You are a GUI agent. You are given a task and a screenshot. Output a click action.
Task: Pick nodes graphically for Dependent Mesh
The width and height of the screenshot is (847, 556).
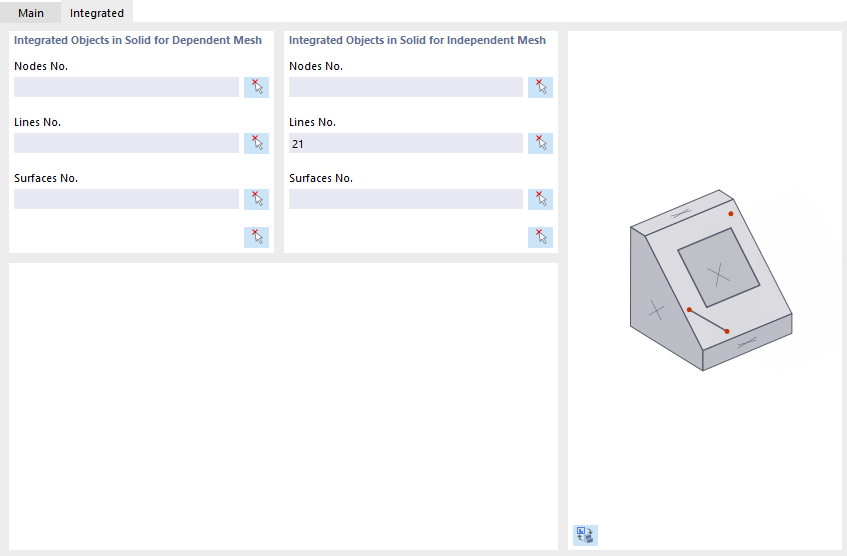click(257, 87)
